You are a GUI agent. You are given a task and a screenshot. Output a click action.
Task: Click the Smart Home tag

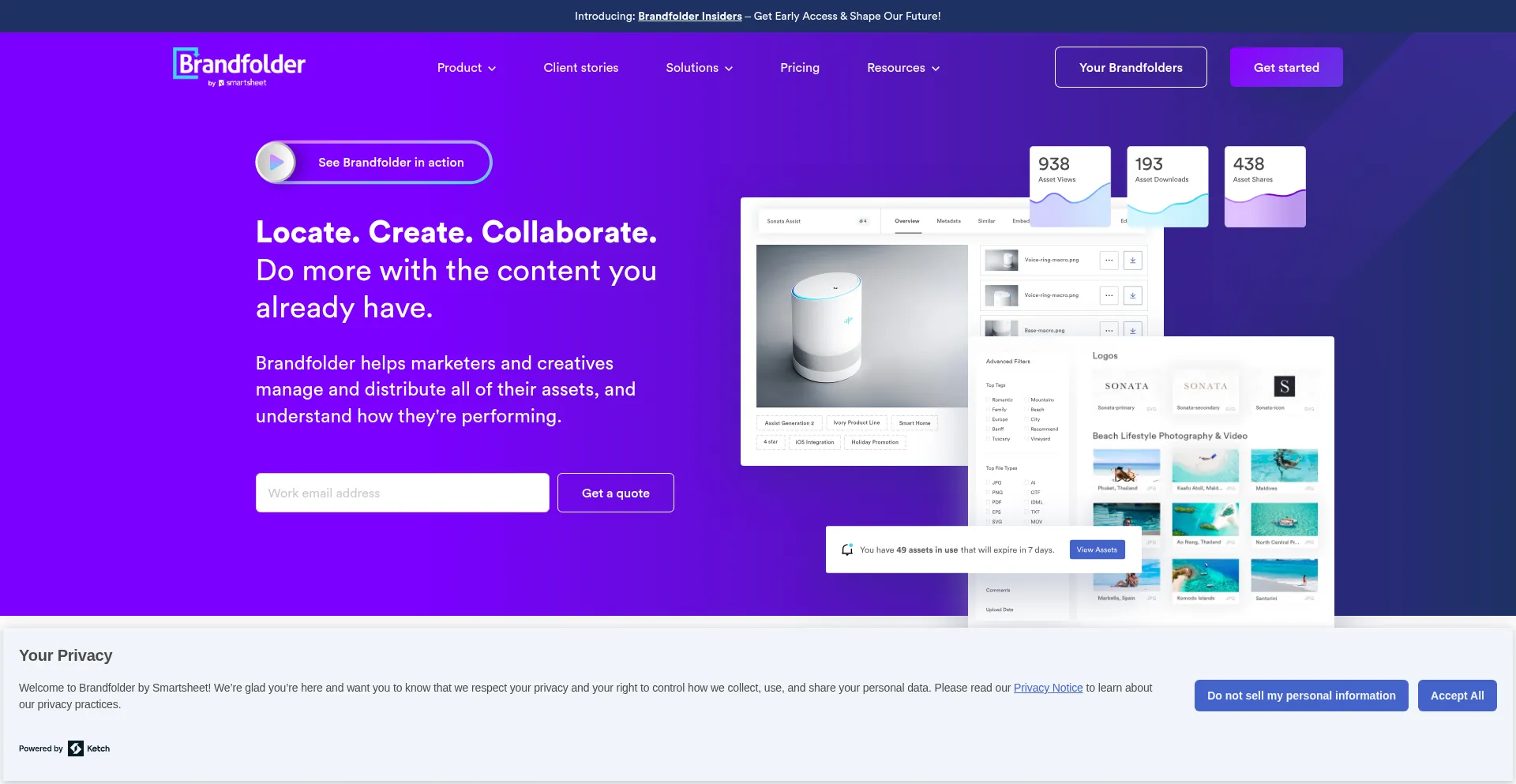[914, 423]
